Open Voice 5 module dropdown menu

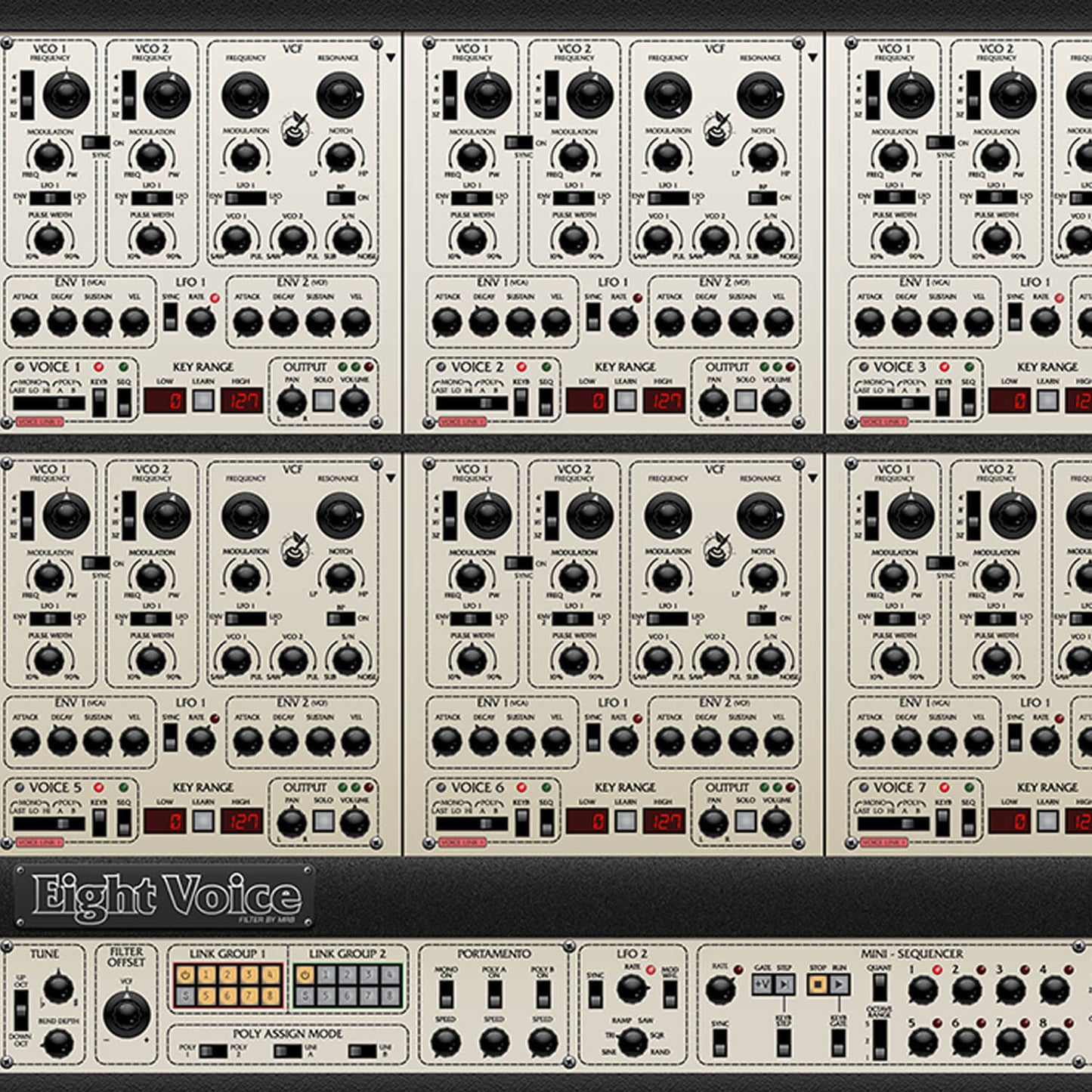click(391, 478)
